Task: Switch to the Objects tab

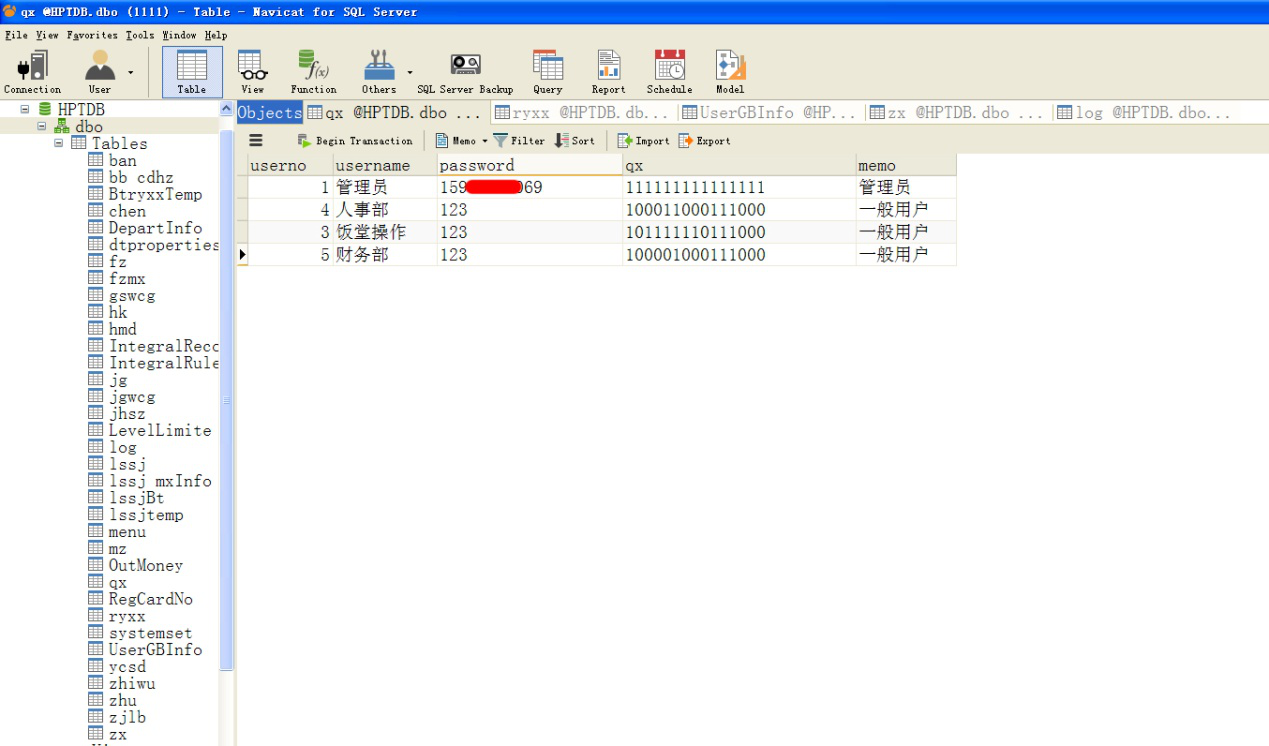Action: (270, 113)
